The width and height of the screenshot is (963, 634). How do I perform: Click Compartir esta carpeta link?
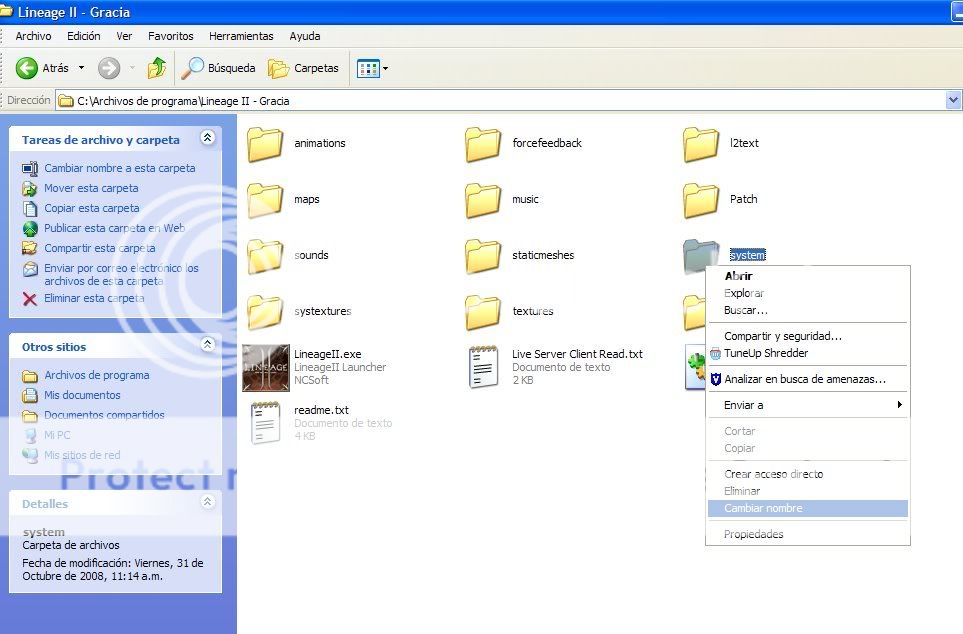tap(99, 248)
